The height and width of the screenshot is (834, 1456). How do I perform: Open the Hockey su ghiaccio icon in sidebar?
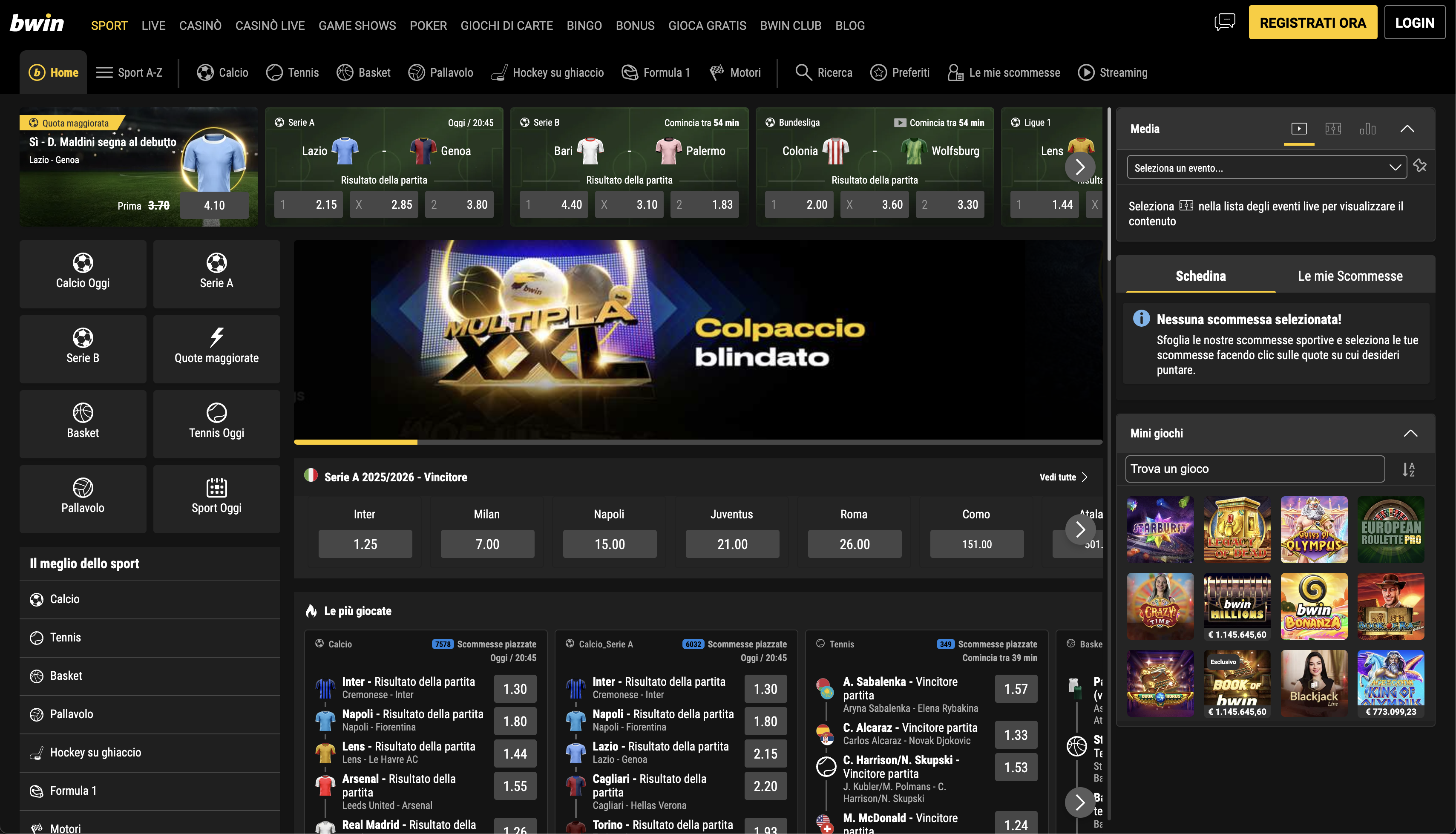pyautogui.click(x=37, y=752)
